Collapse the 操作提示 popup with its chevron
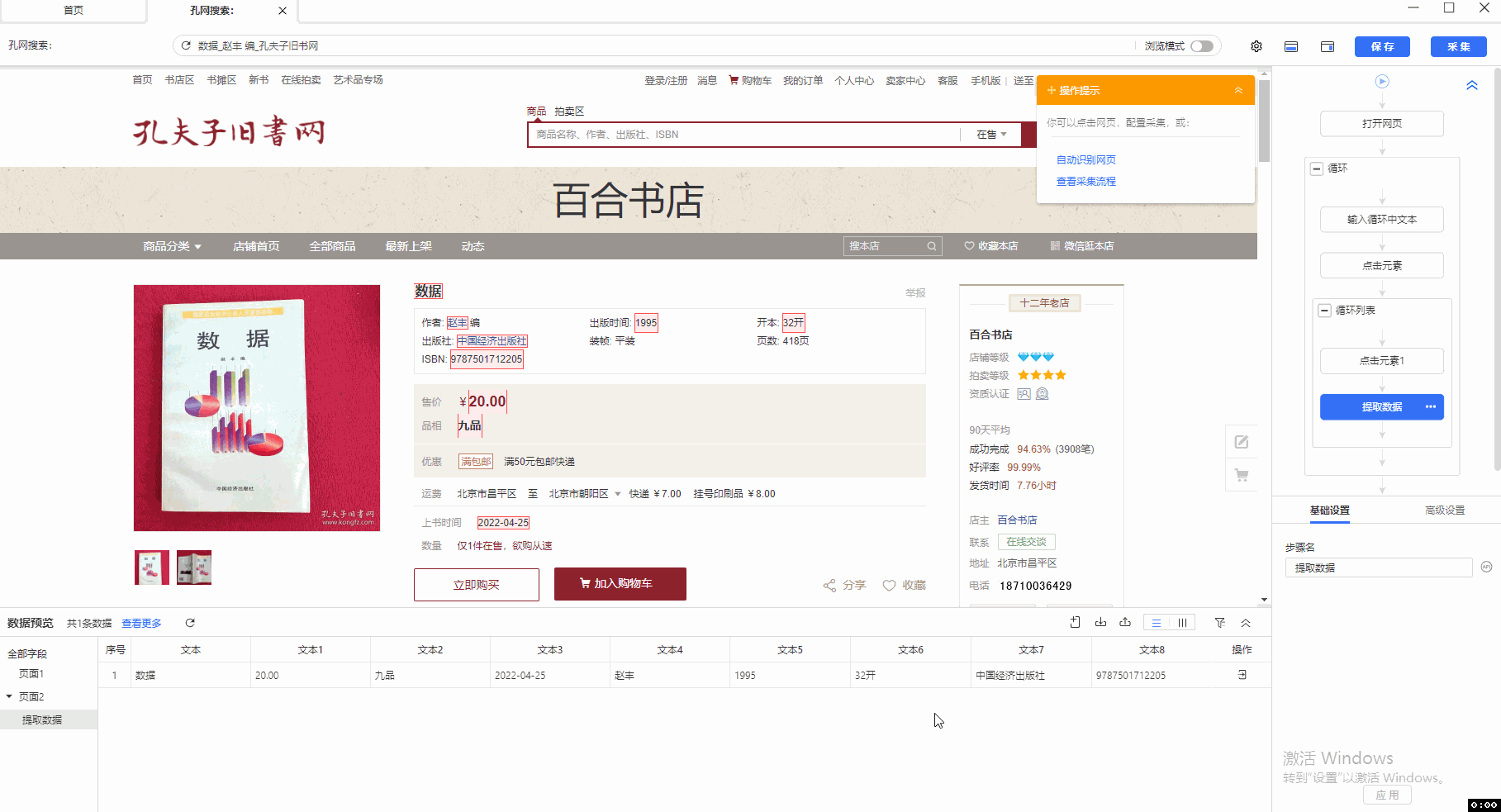Screen dimensions: 1501x812 tap(1238, 90)
